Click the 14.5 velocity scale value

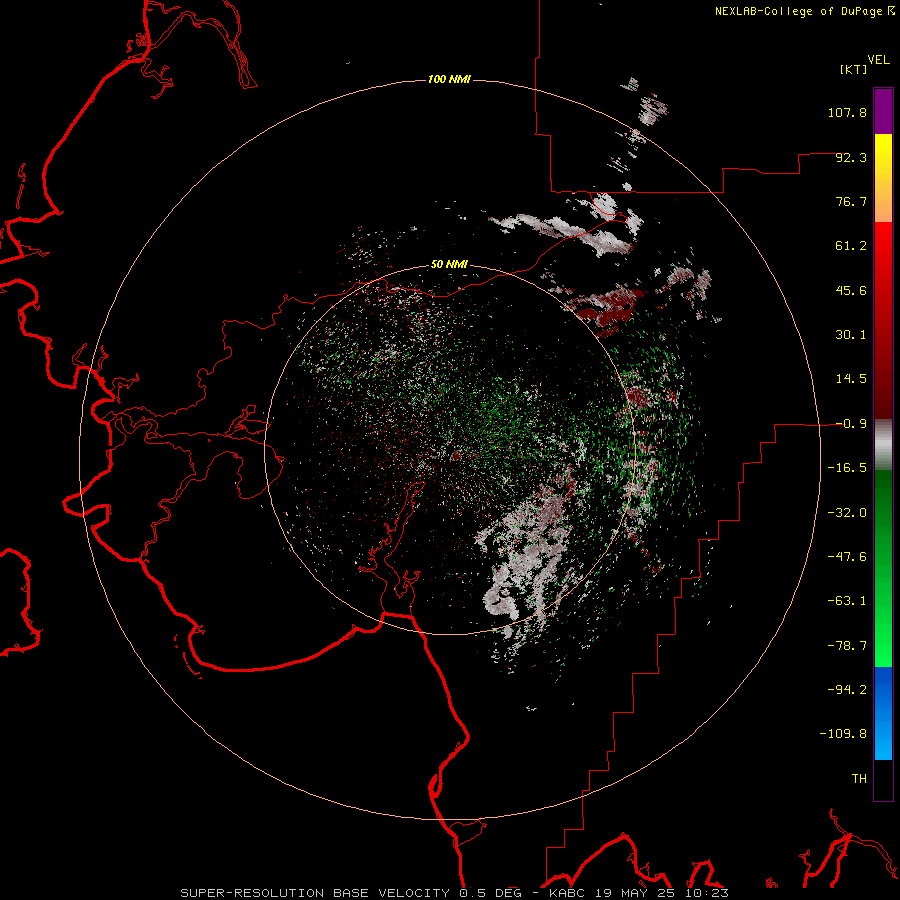click(x=851, y=379)
